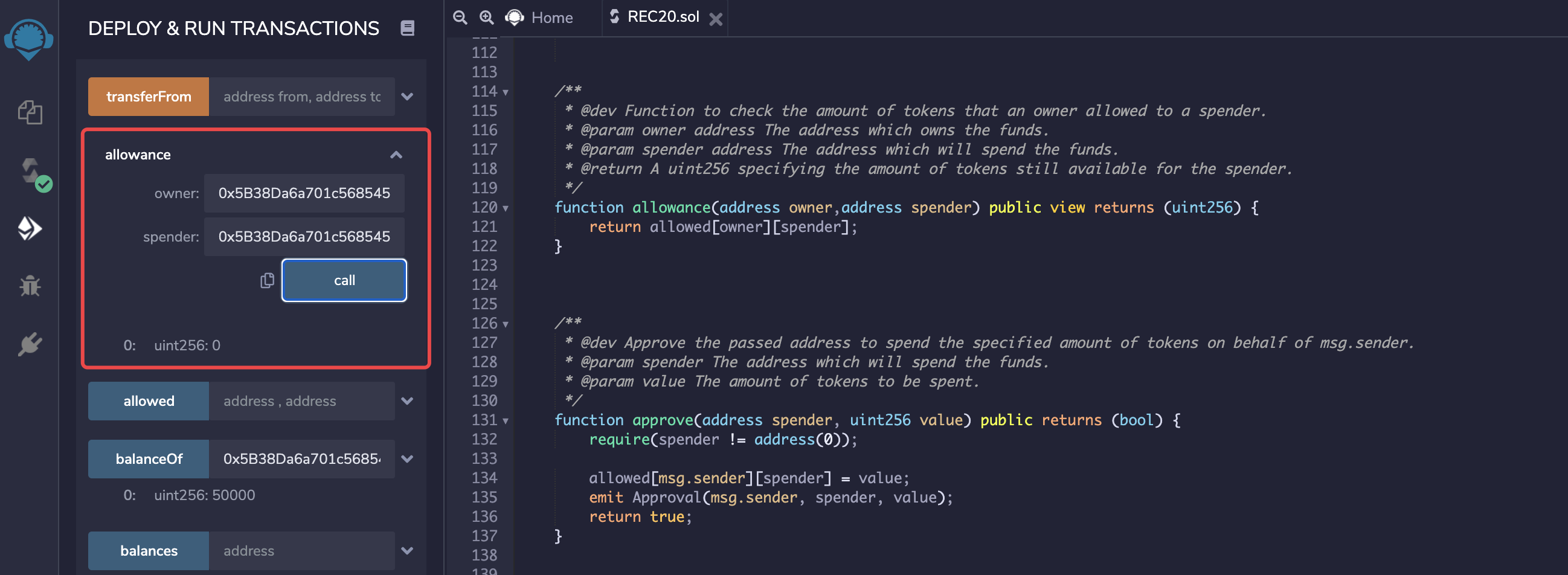Screen dimensions: 1568x575
Task: Fold the approve function at line 131
Action: point(505,421)
